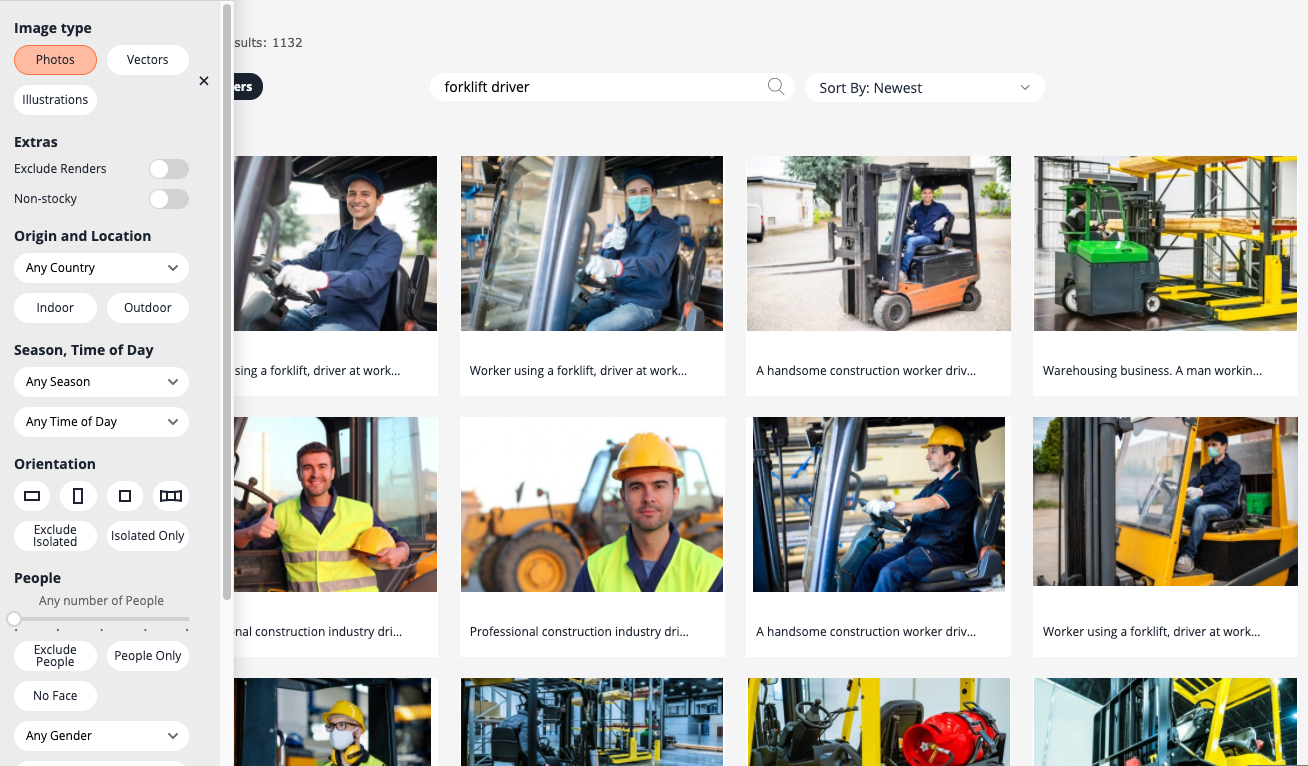Open the orange forklift outdoor photo thumbnail

pyautogui.click(x=878, y=243)
